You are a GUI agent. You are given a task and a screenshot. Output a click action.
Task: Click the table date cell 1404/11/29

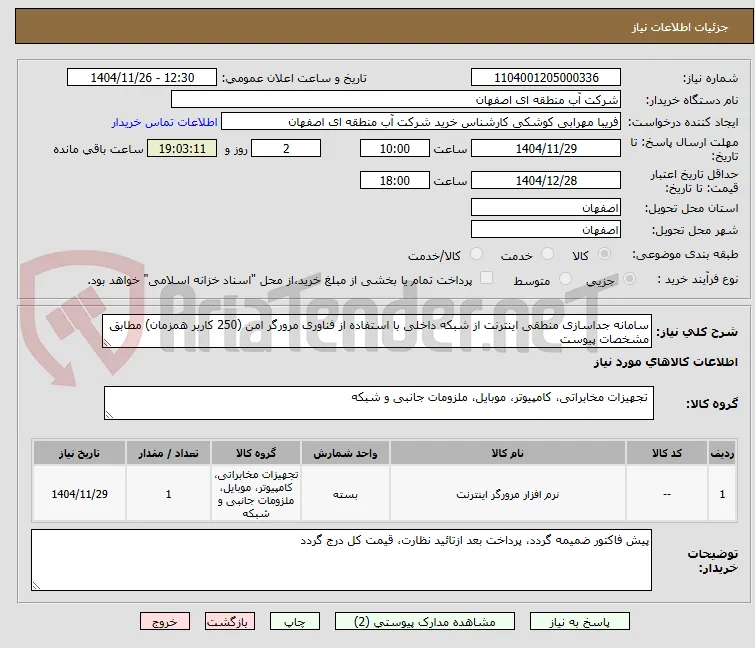click(79, 494)
